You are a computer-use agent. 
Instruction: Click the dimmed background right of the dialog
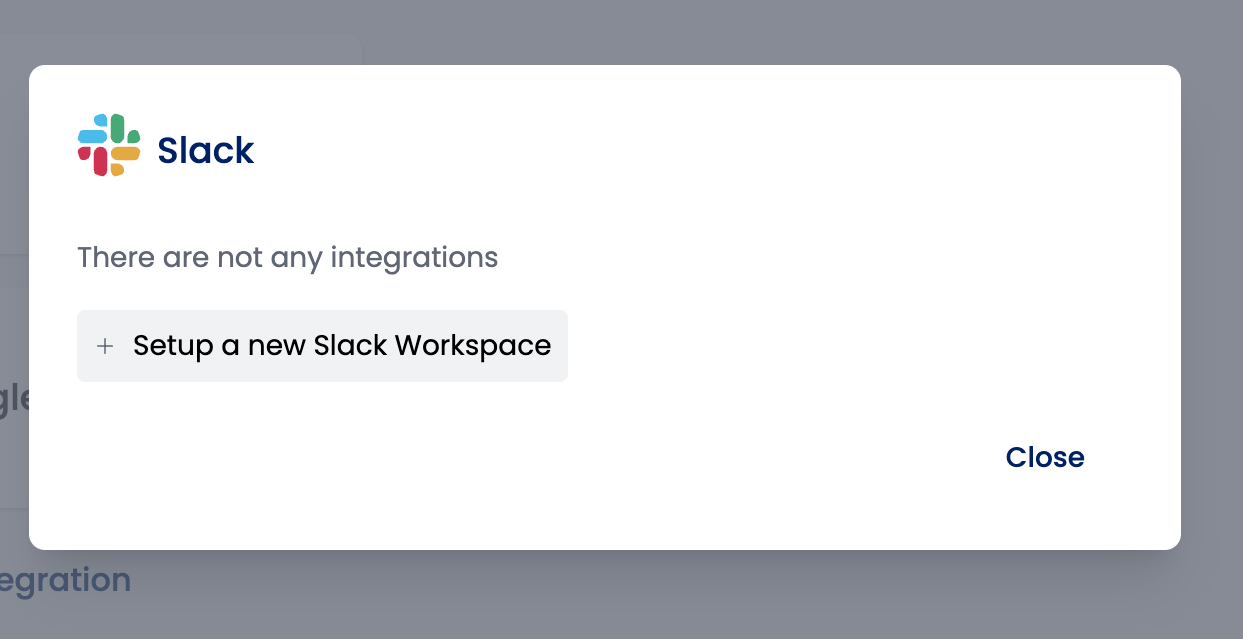click(x=1212, y=300)
